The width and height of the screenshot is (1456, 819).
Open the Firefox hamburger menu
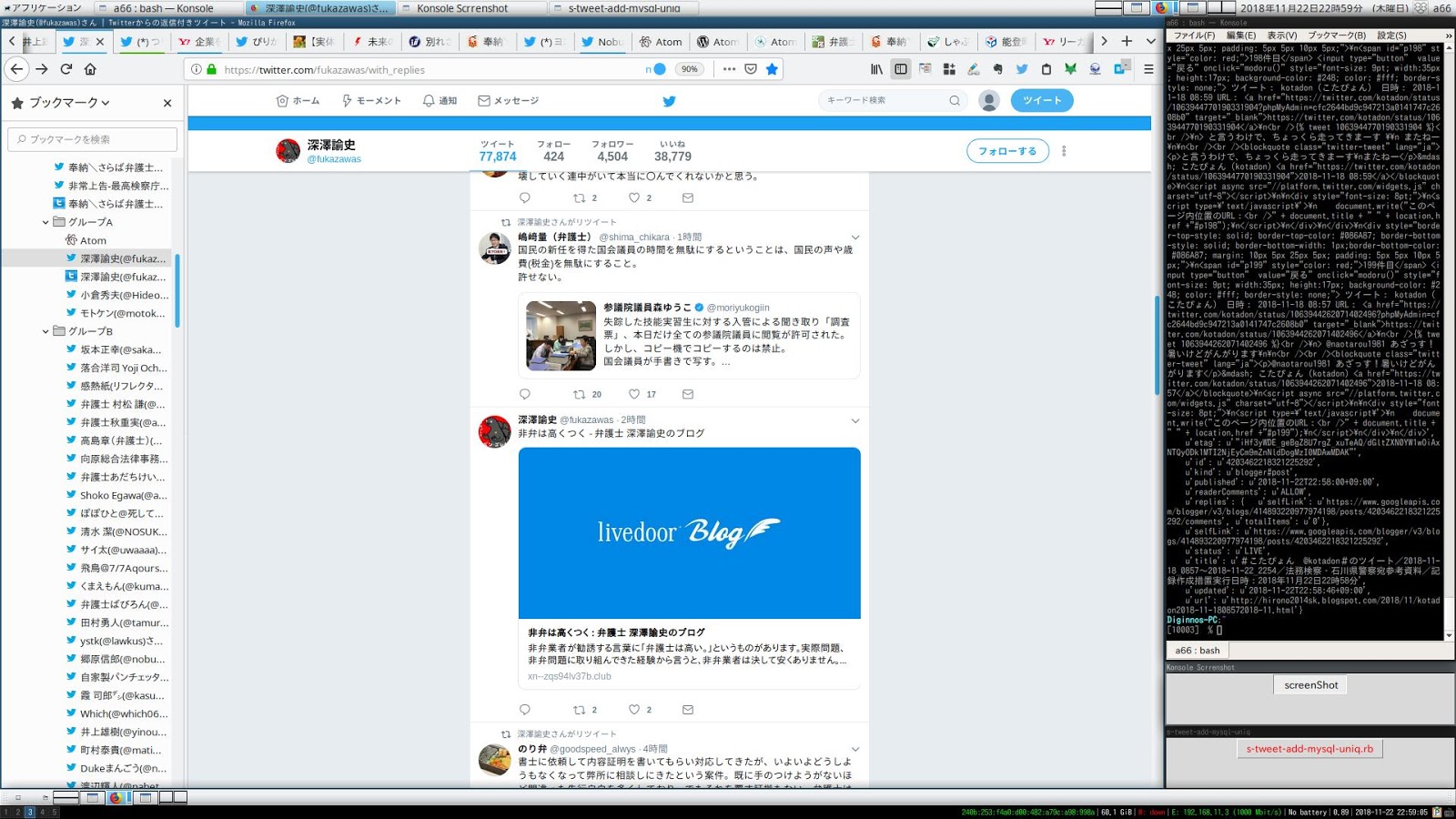[x=1148, y=69]
